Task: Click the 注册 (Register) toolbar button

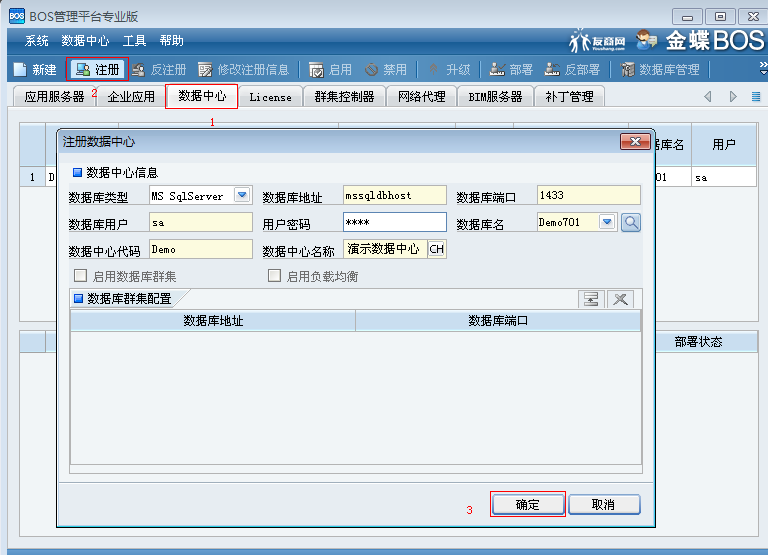Action: [x=97, y=70]
